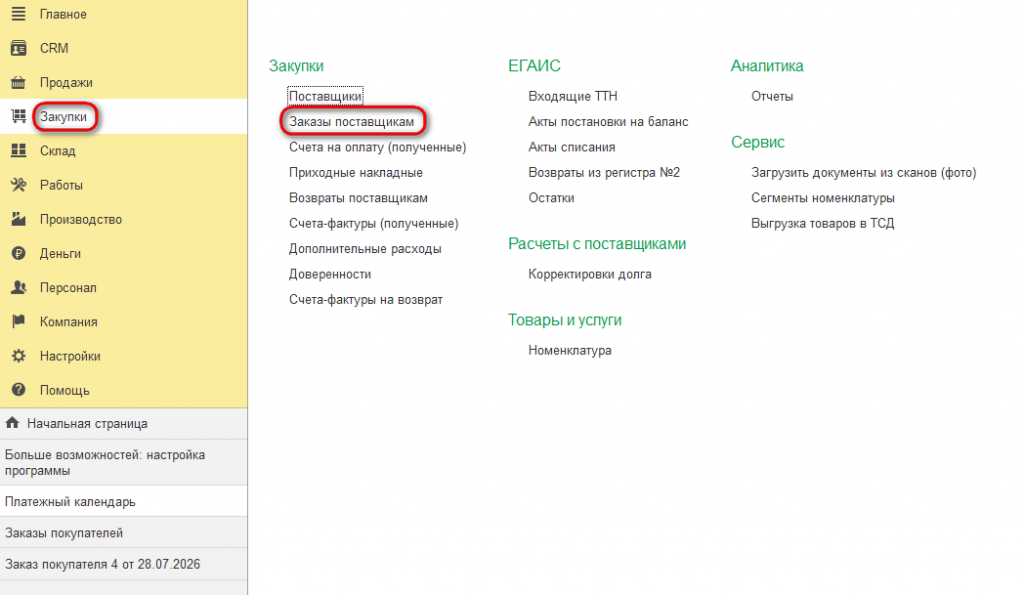Open Номенклатура under Товары и услуги
Viewport: 1024px width, 595px height.
point(569,351)
